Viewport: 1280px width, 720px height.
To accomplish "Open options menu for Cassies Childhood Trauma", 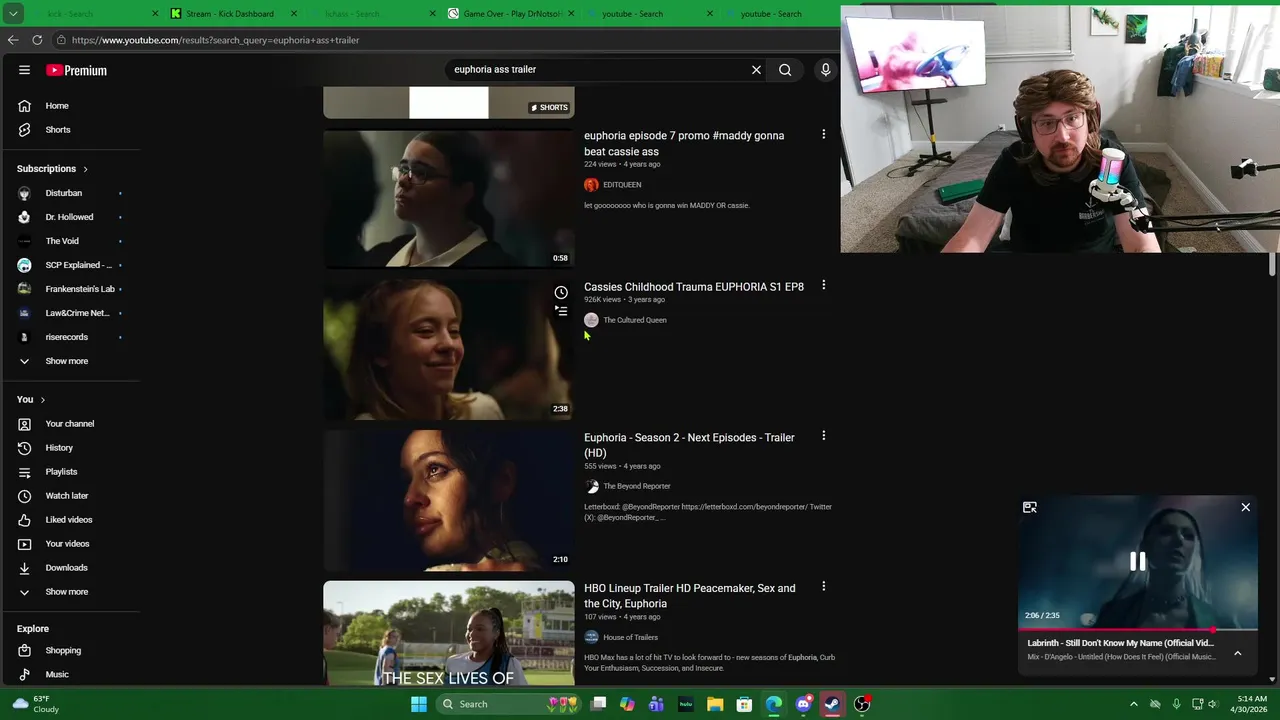I will click(x=823, y=285).
